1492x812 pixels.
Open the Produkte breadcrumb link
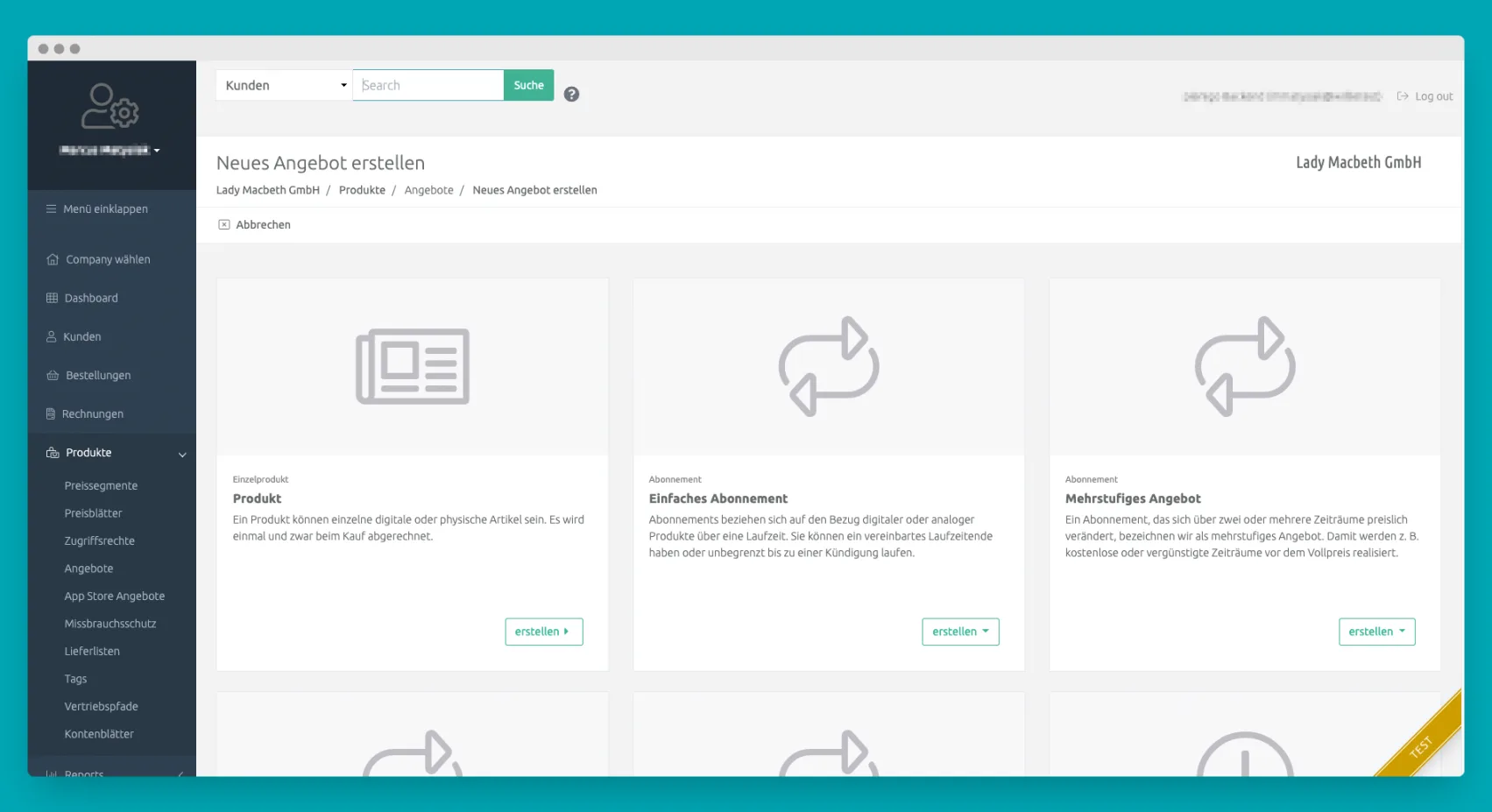[362, 190]
